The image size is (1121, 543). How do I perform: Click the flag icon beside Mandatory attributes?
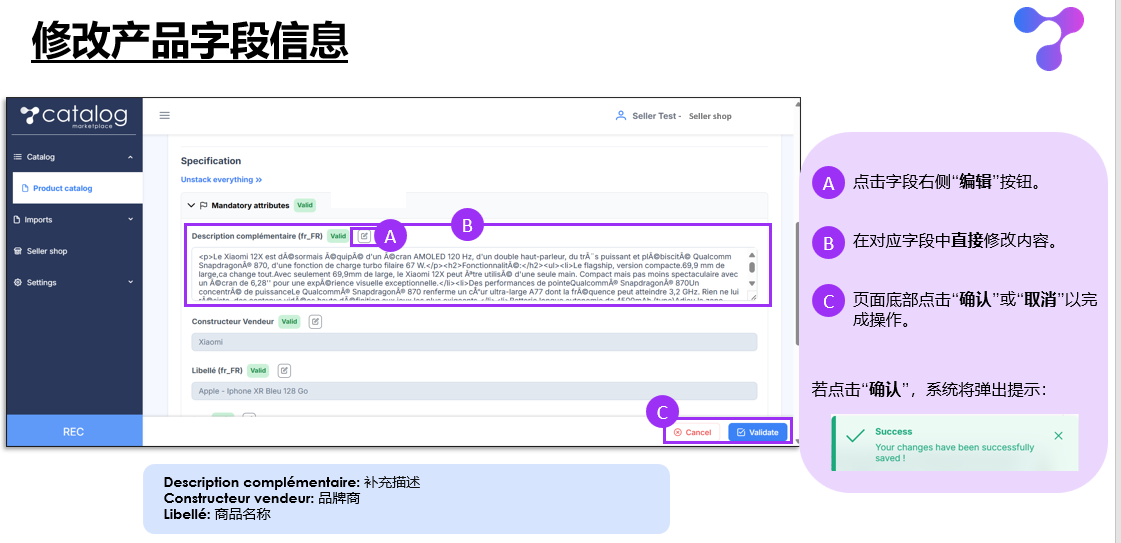point(204,205)
